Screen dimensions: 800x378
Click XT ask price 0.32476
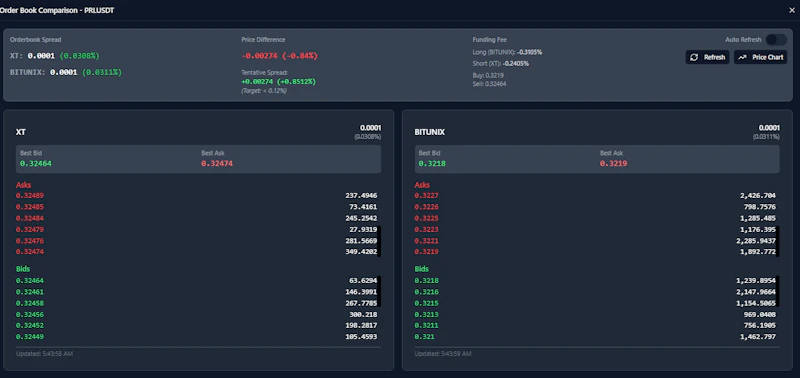click(x=30, y=240)
